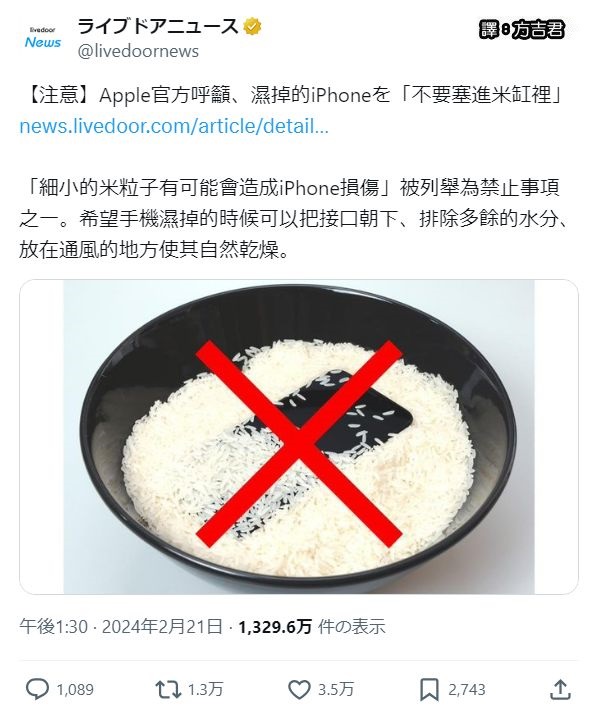The width and height of the screenshot is (598, 718).
Task: Click the 午後1:30 2024年2月21日 timestamp
Action: click(121, 626)
